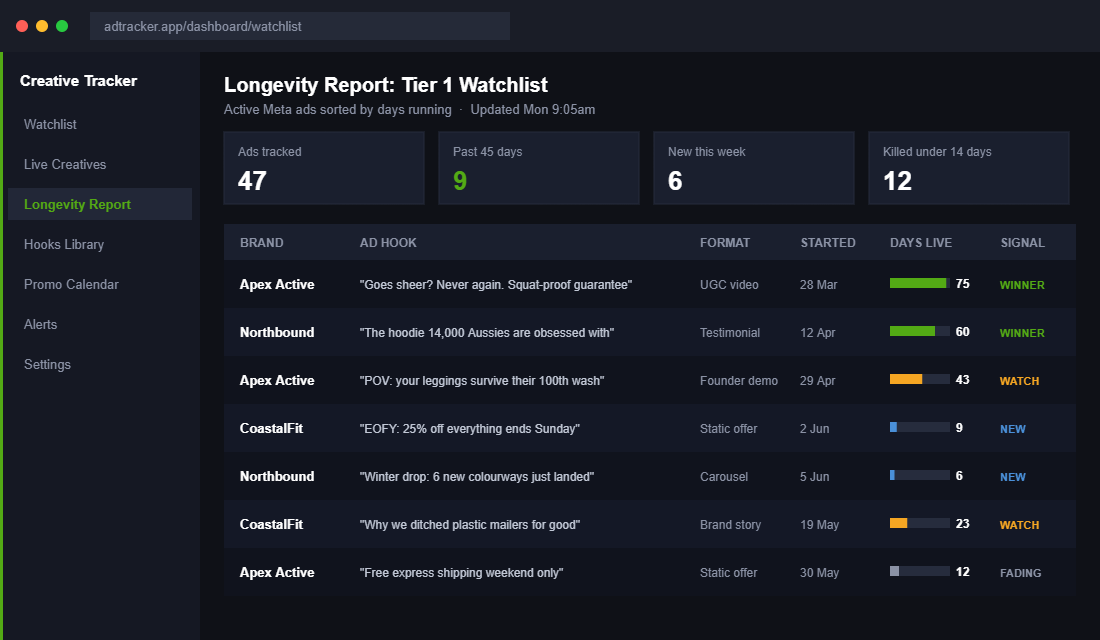Sort by the DAYS LIVE column header

pyautogui.click(x=921, y=243)
